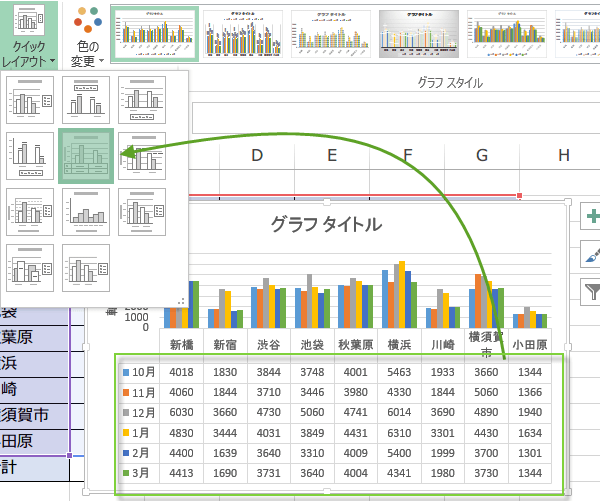600x501 pixels.
Task: Click the chart styles paintbrush button
Action: tap(592, 254)
